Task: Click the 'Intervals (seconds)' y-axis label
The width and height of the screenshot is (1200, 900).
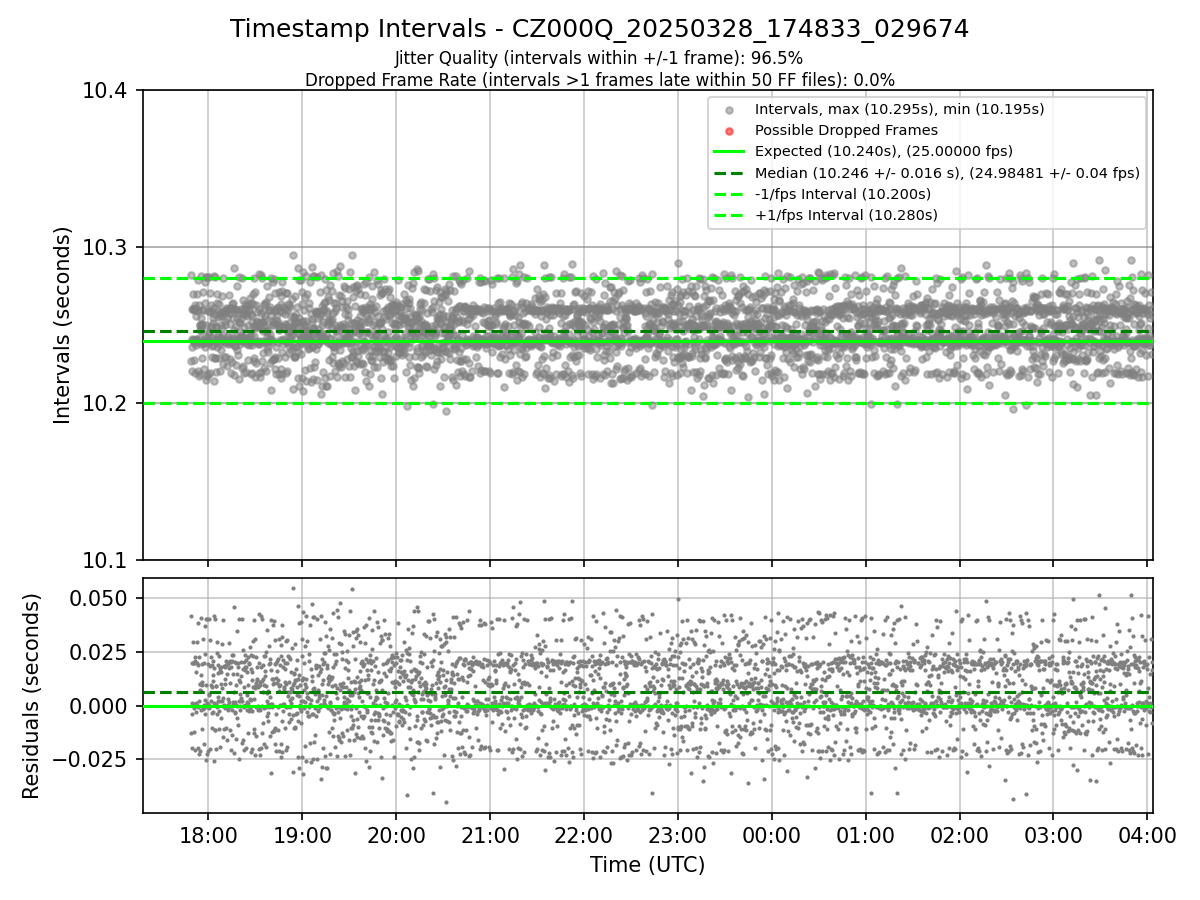Action: pyautogui.click(x=63, y=325)
